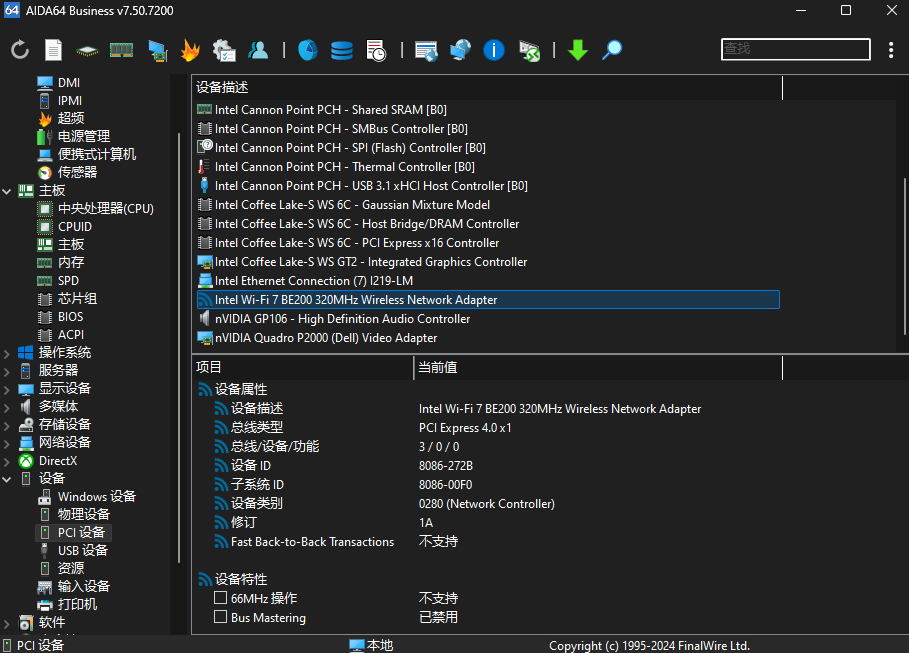Select Intel Ethernet Connection (7) I219-LM row
The image size is (909, 653).
(488, 281)
